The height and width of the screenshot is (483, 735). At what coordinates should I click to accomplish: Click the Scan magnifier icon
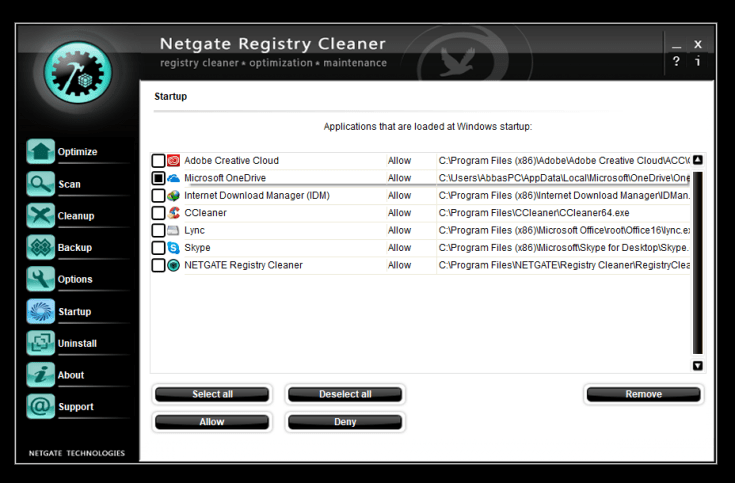pos(40,184)
